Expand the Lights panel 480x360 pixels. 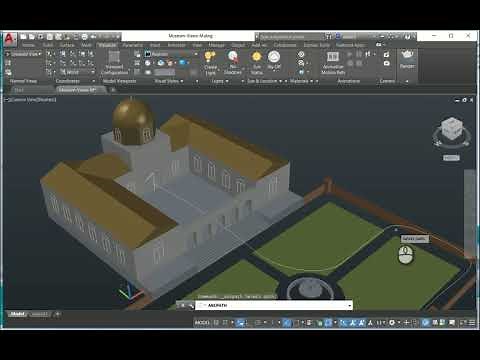point(220,81)
